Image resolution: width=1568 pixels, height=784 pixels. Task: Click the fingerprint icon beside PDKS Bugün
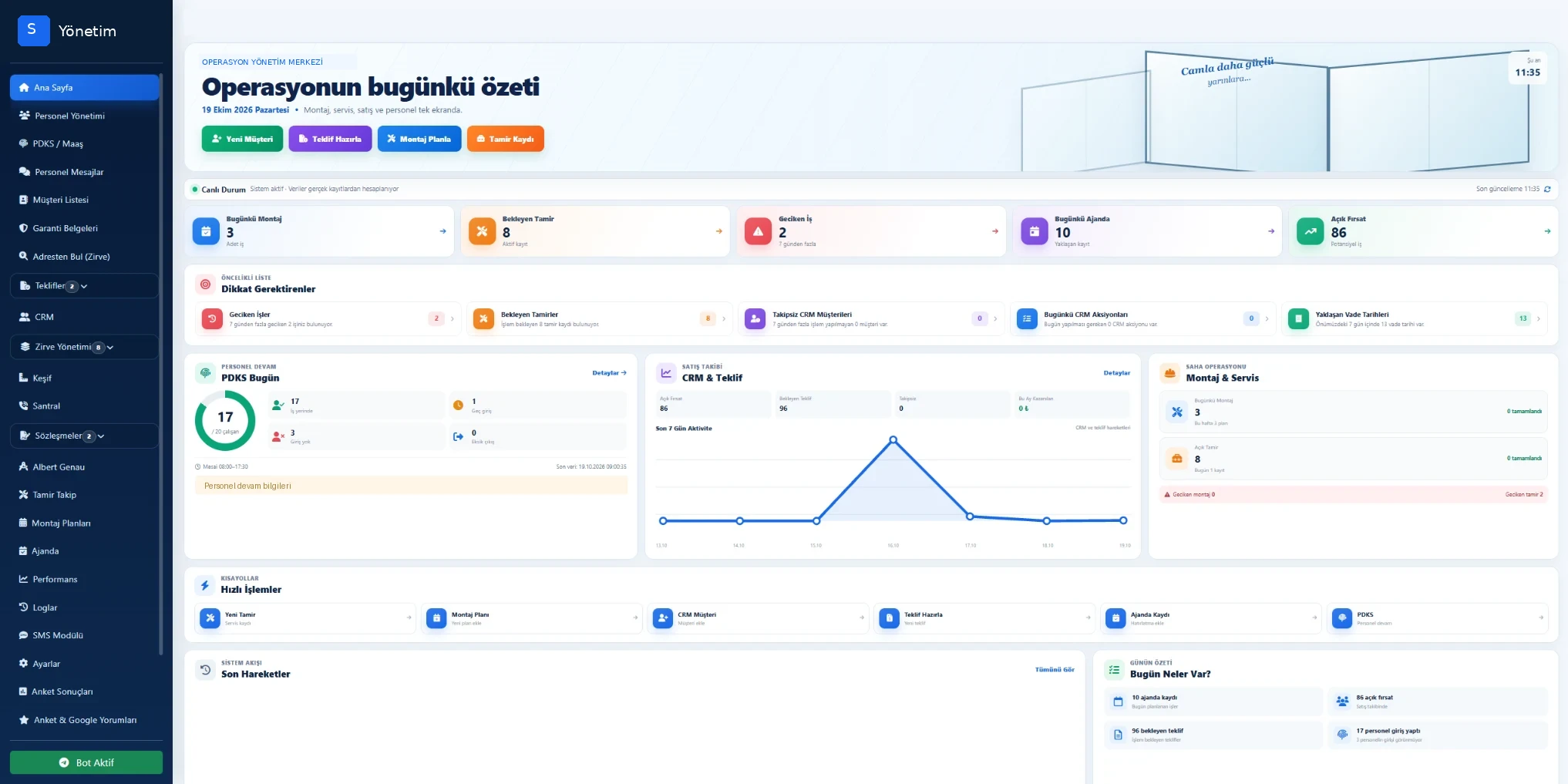tap(205, 373)
